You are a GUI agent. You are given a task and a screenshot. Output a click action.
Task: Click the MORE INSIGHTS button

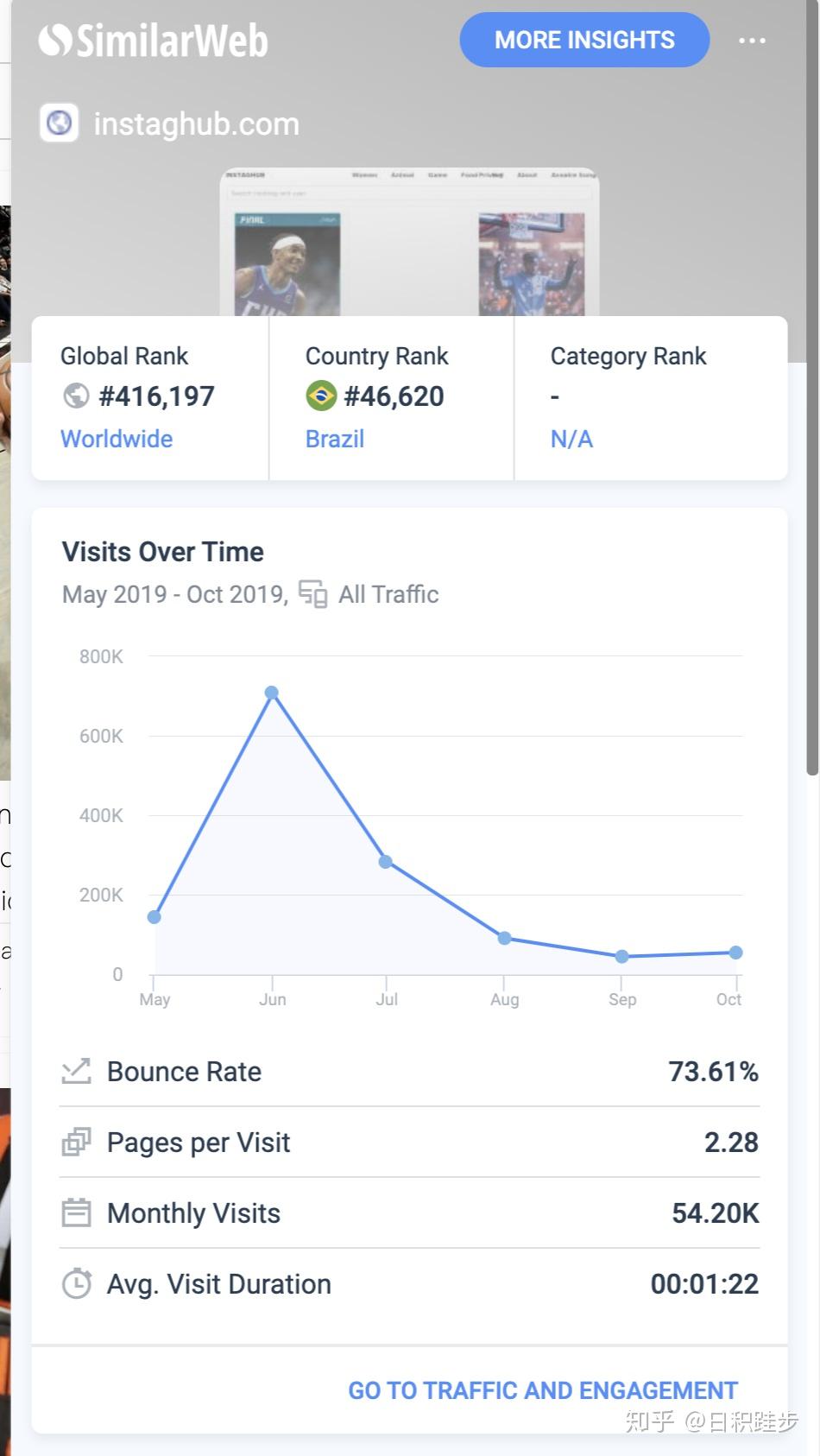pyautogui.click(x=584, y=40)
